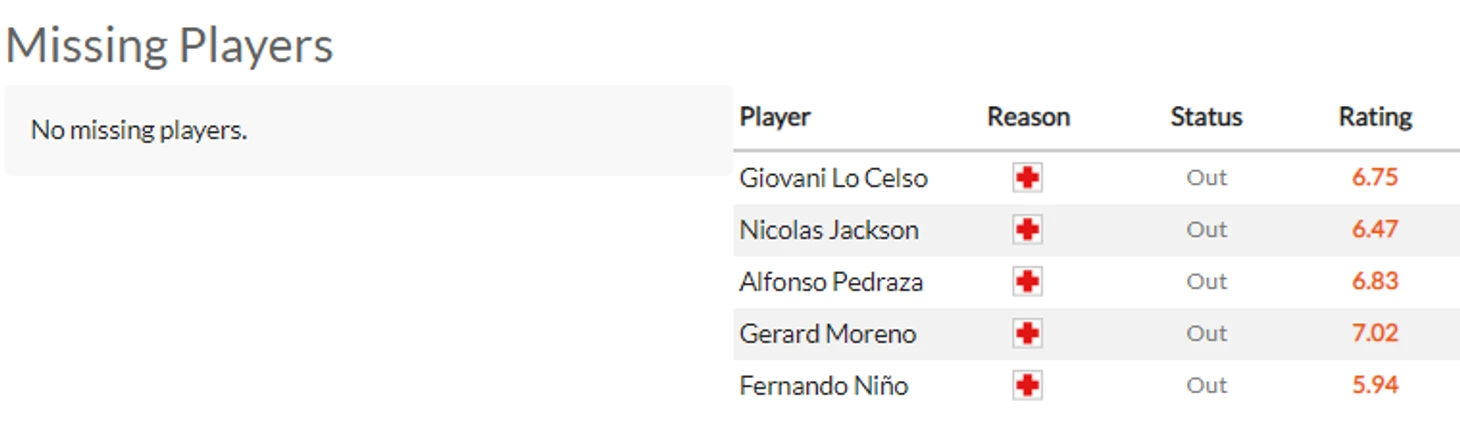Select Fernando Niño player name
Image resolution: width=1460 pixels, height=437 pixels.
pos(824,386)
